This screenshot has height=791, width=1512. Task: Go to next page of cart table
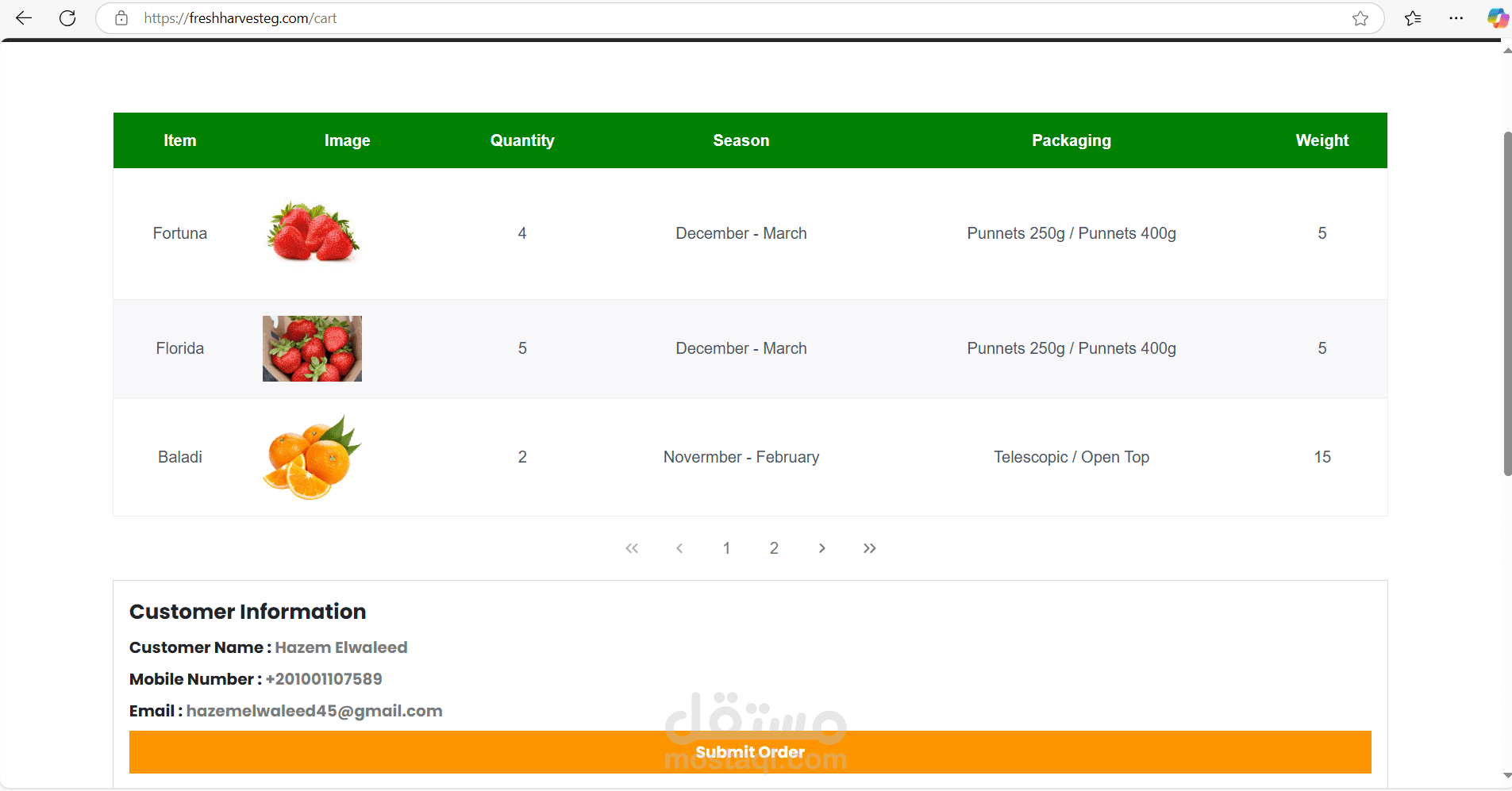822,548
